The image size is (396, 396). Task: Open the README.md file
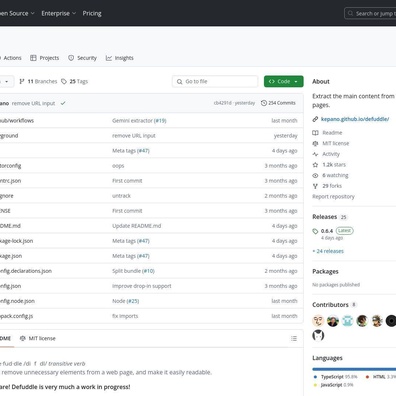10,226
